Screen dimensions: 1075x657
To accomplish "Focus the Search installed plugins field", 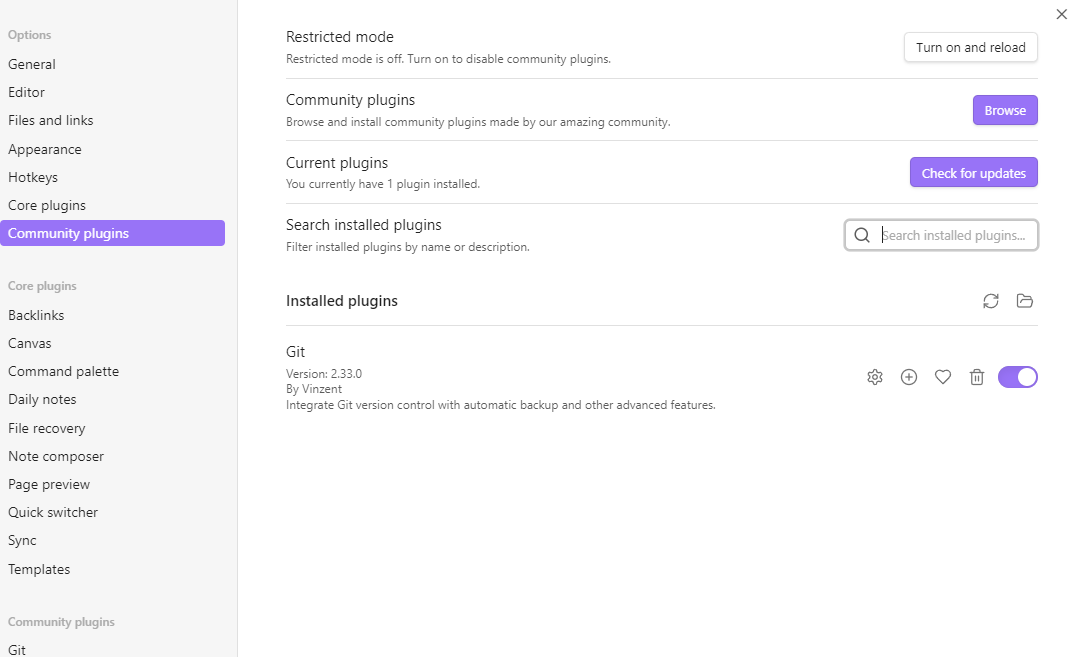I will 953,236.
